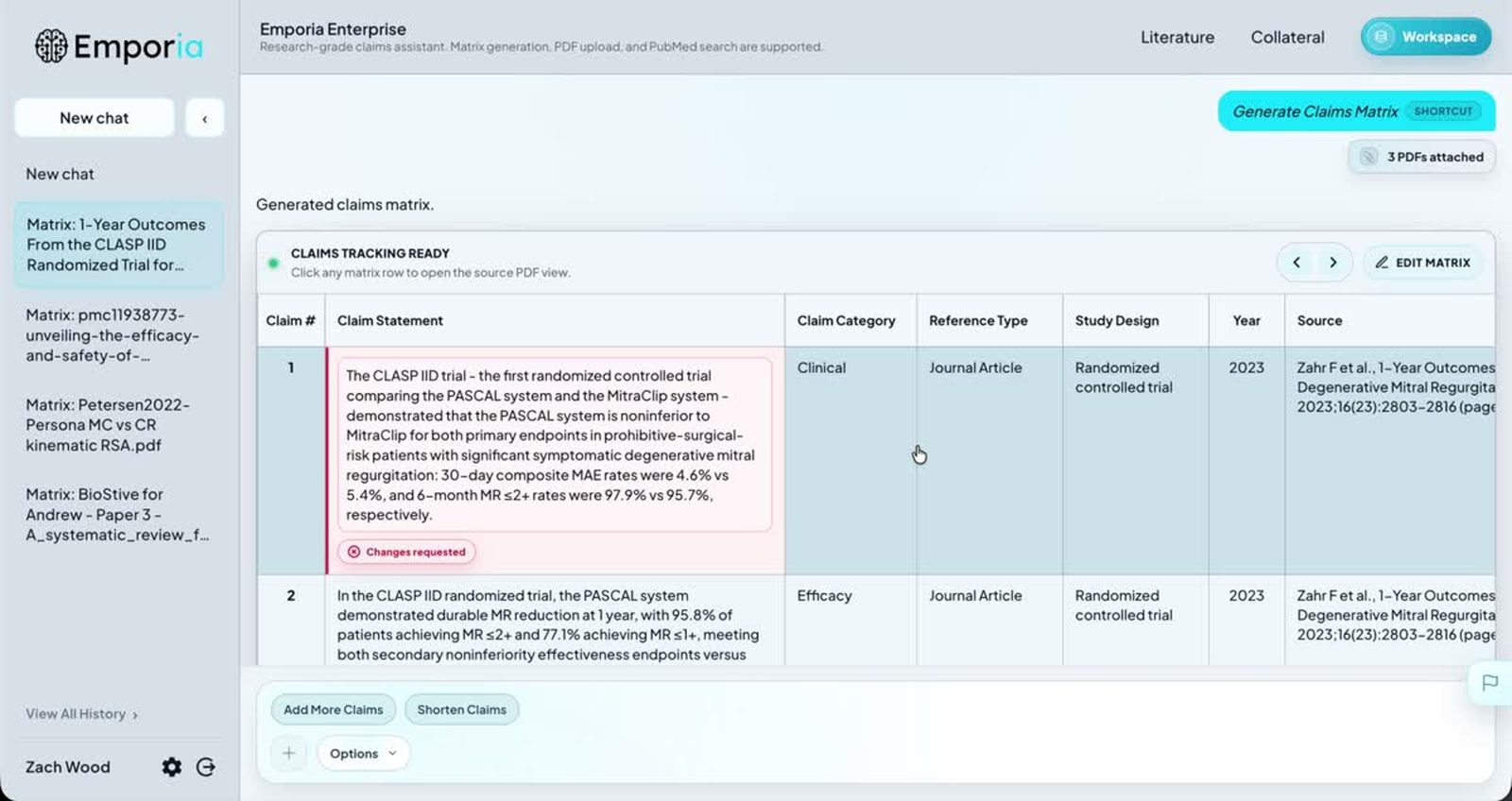Open Matrix: BioStive for Andrew history entry
Screen dimensions: 1512x801
tap(117, 515)
